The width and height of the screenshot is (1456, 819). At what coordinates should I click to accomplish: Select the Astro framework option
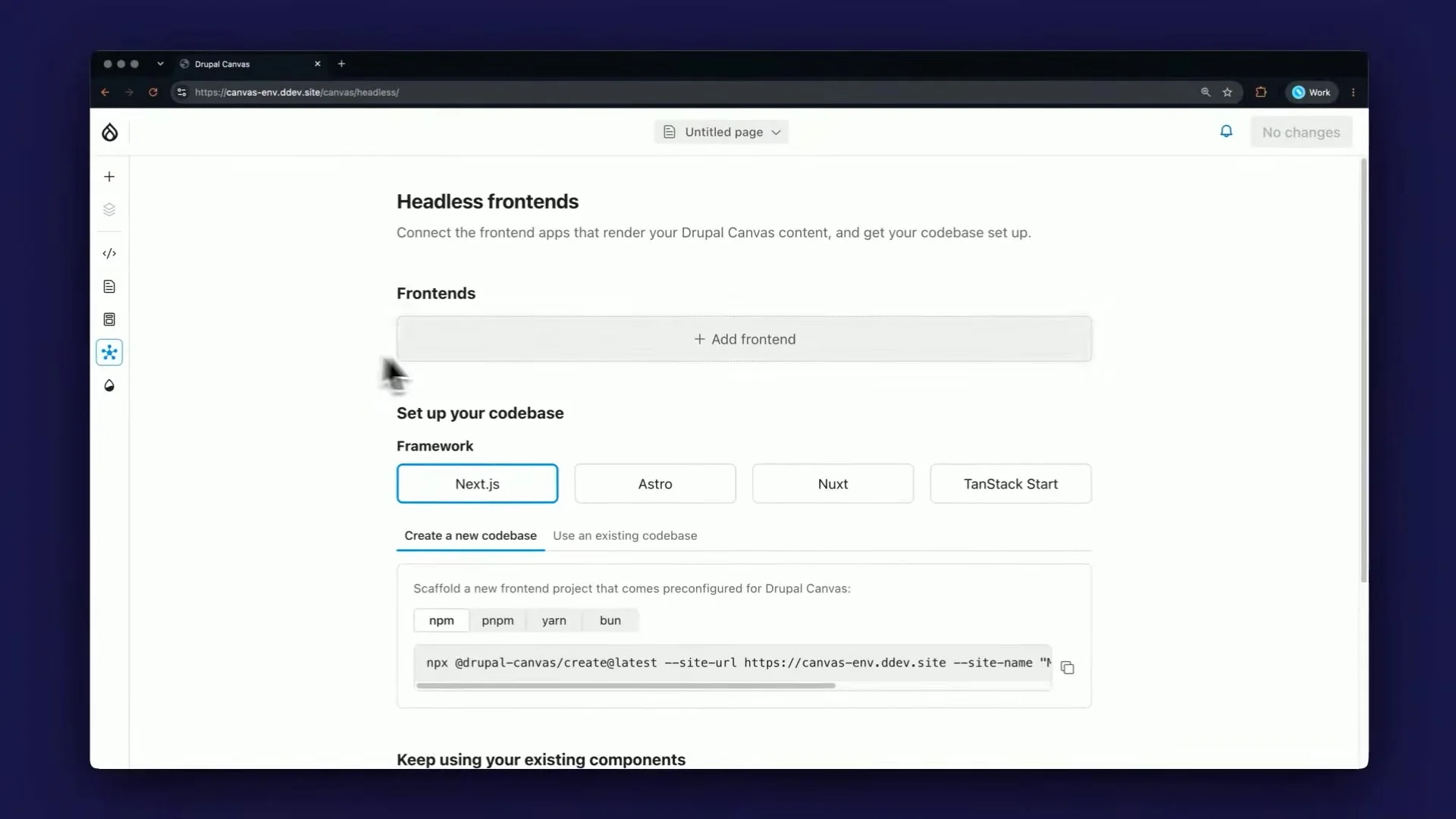tap(655, 484)
